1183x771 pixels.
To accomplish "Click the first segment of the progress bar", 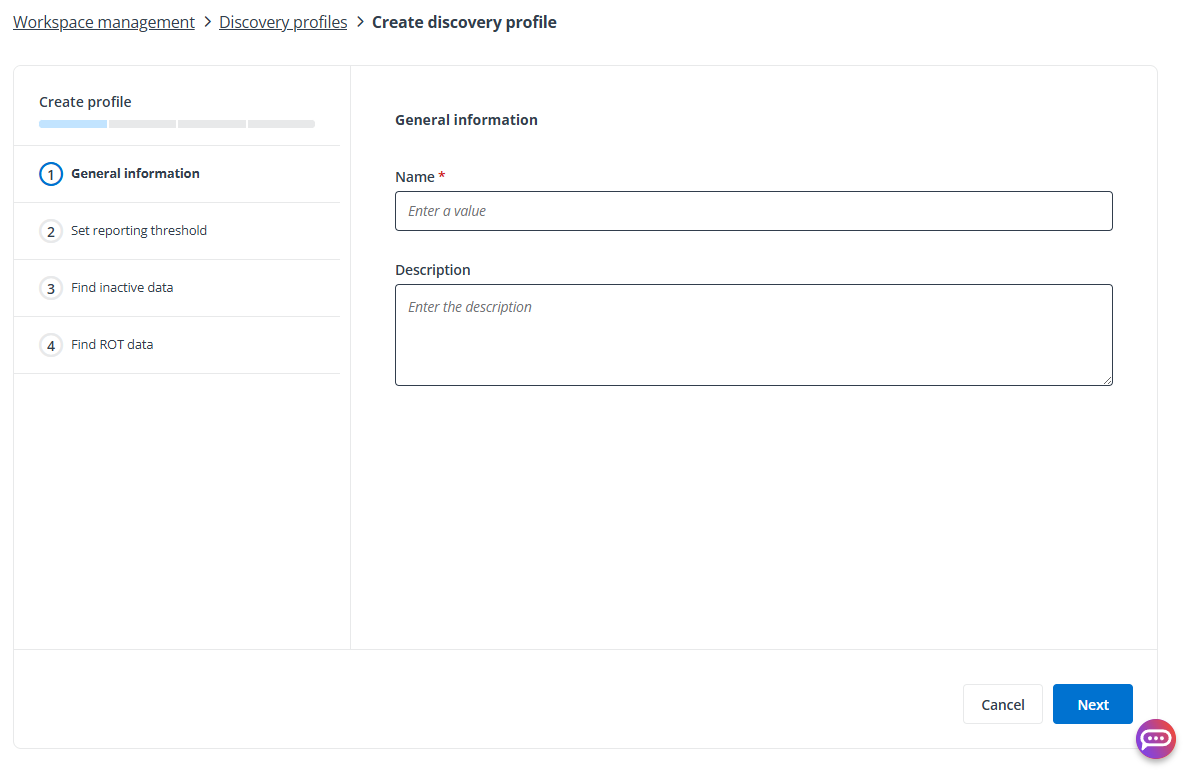I will click(71, 123).
